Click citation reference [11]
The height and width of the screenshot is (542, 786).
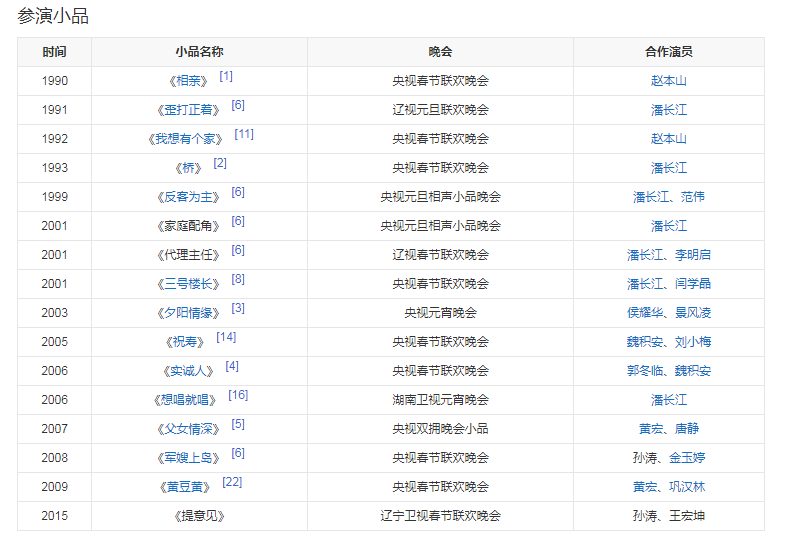point(244,134)
